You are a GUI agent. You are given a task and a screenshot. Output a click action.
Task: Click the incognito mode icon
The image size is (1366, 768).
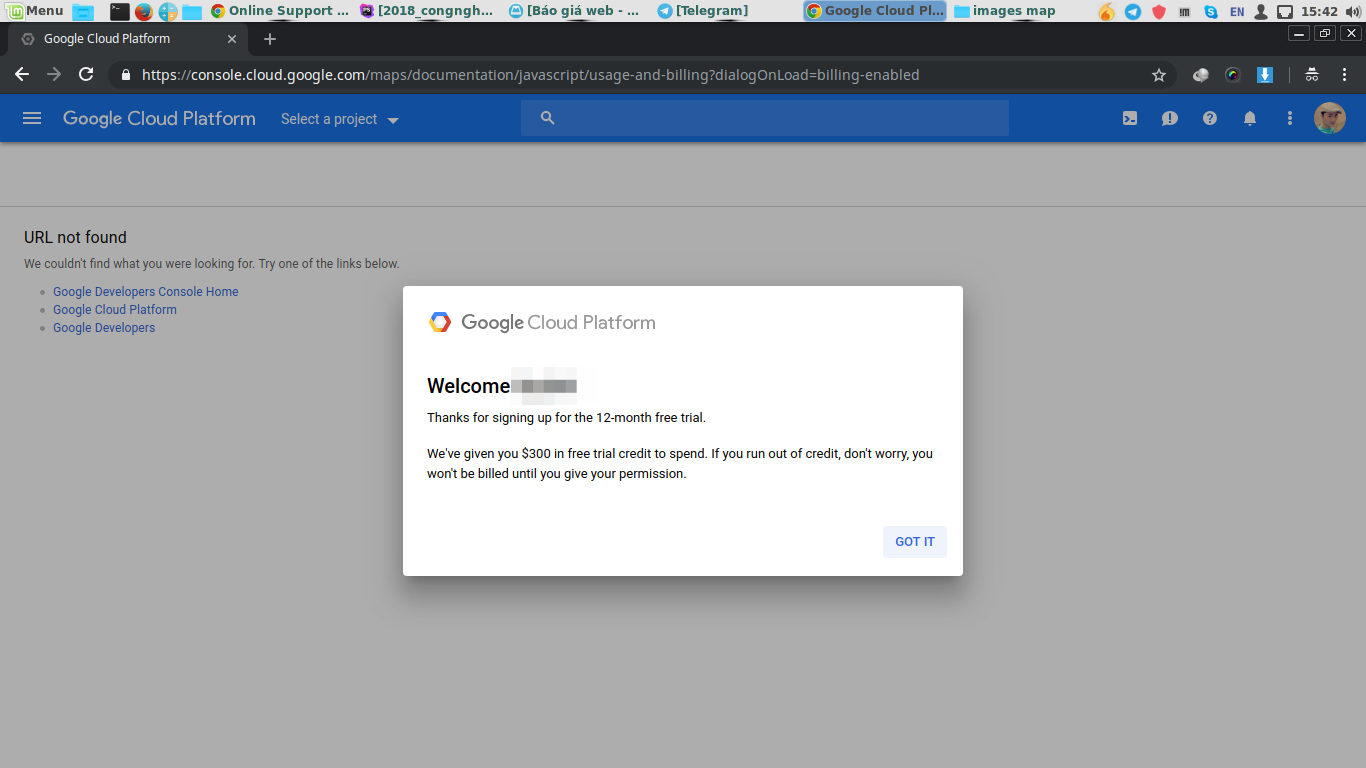1312,75
